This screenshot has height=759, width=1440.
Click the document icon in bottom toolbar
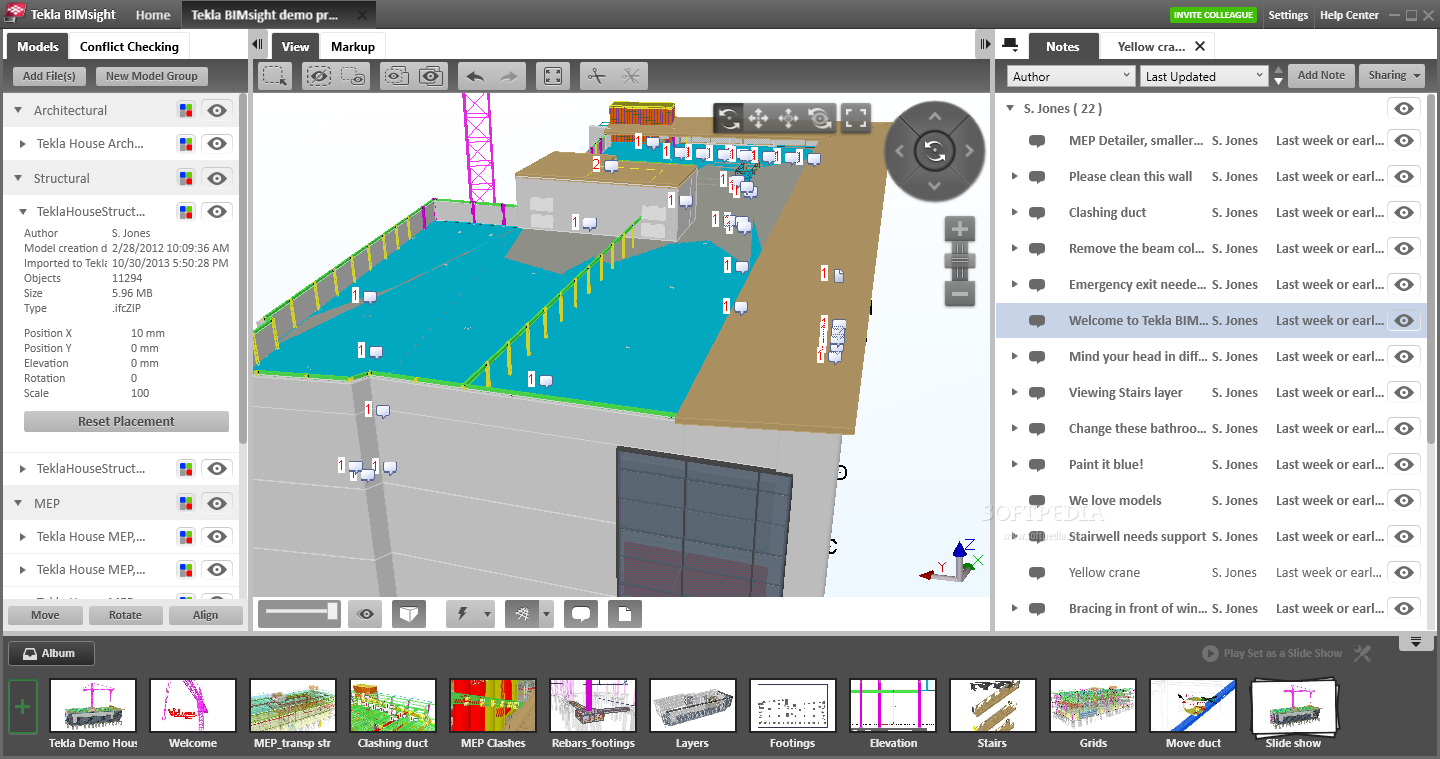[x=625, y=614]
